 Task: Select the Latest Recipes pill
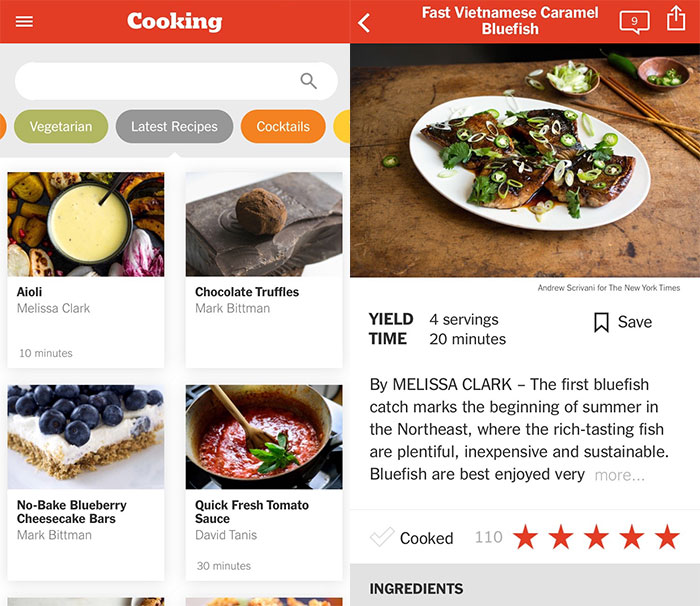[x=174, y=126]
